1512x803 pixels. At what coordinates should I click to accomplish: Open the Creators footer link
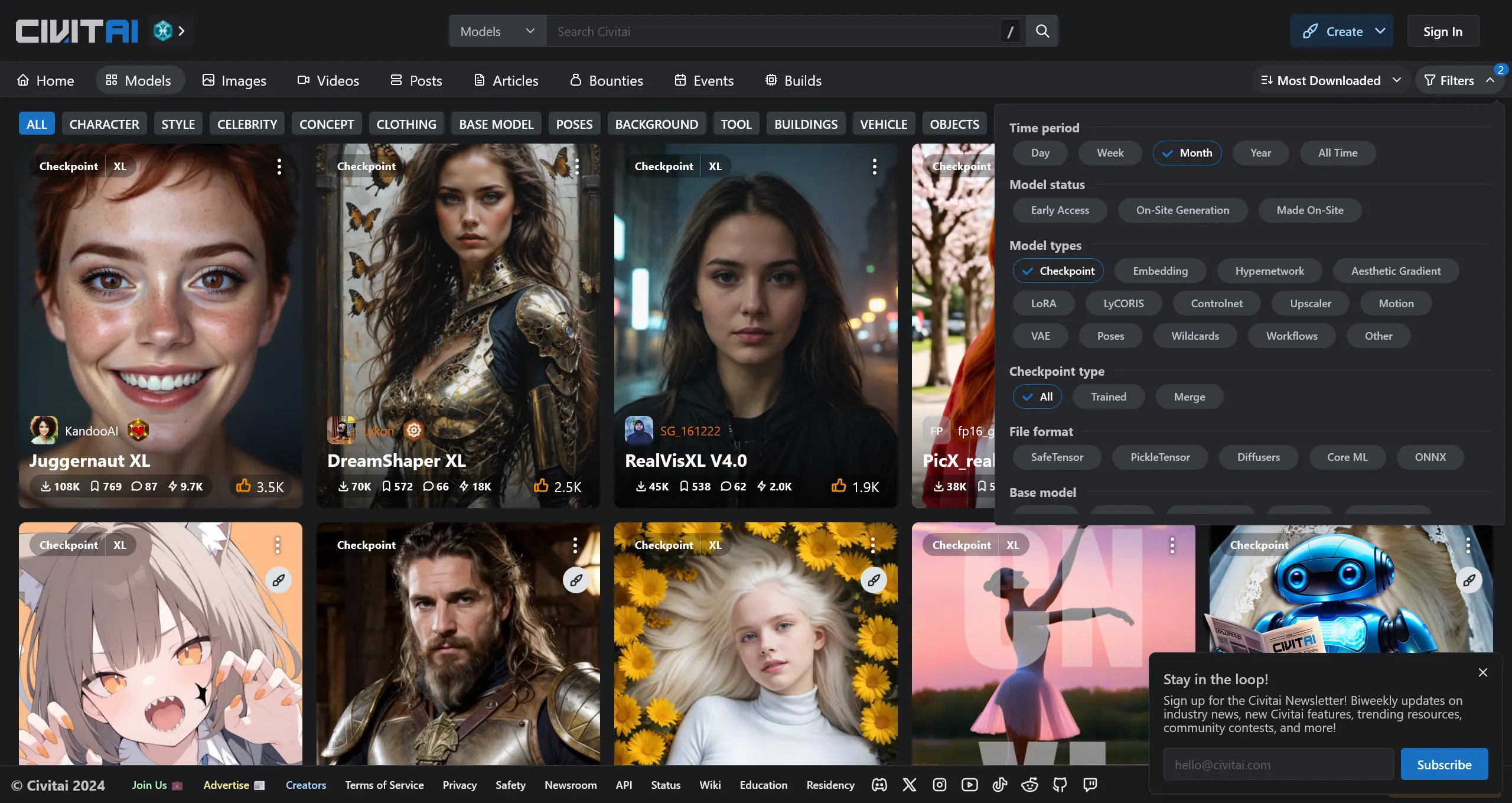click(x=306, y=785)
